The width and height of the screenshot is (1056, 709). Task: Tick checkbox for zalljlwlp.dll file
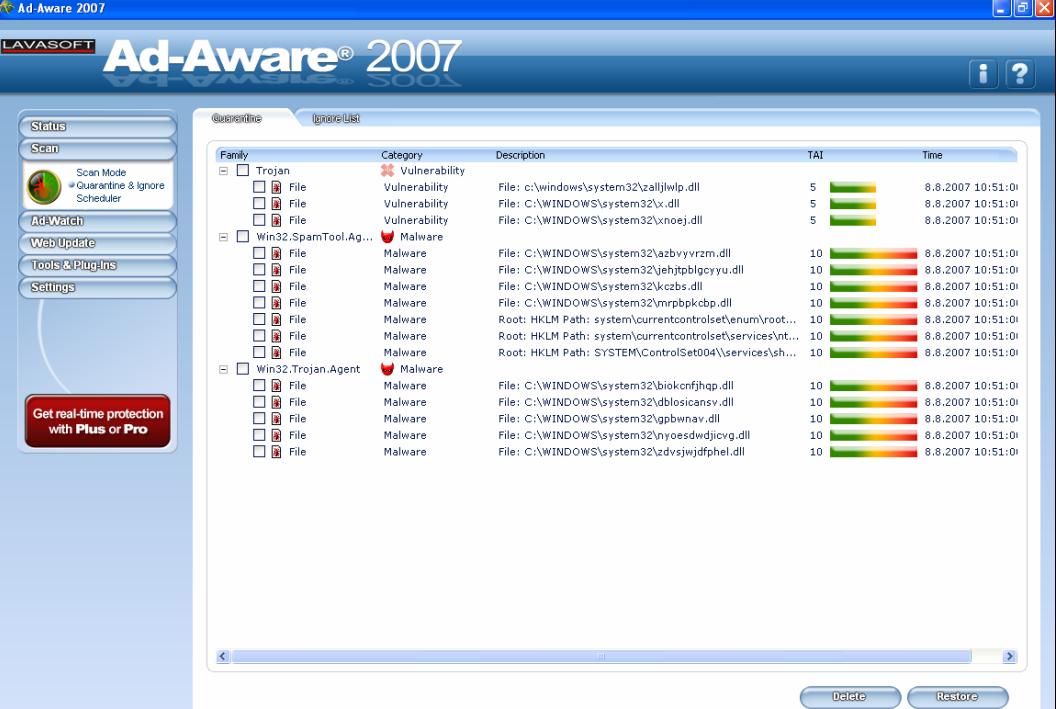point(259,187)
